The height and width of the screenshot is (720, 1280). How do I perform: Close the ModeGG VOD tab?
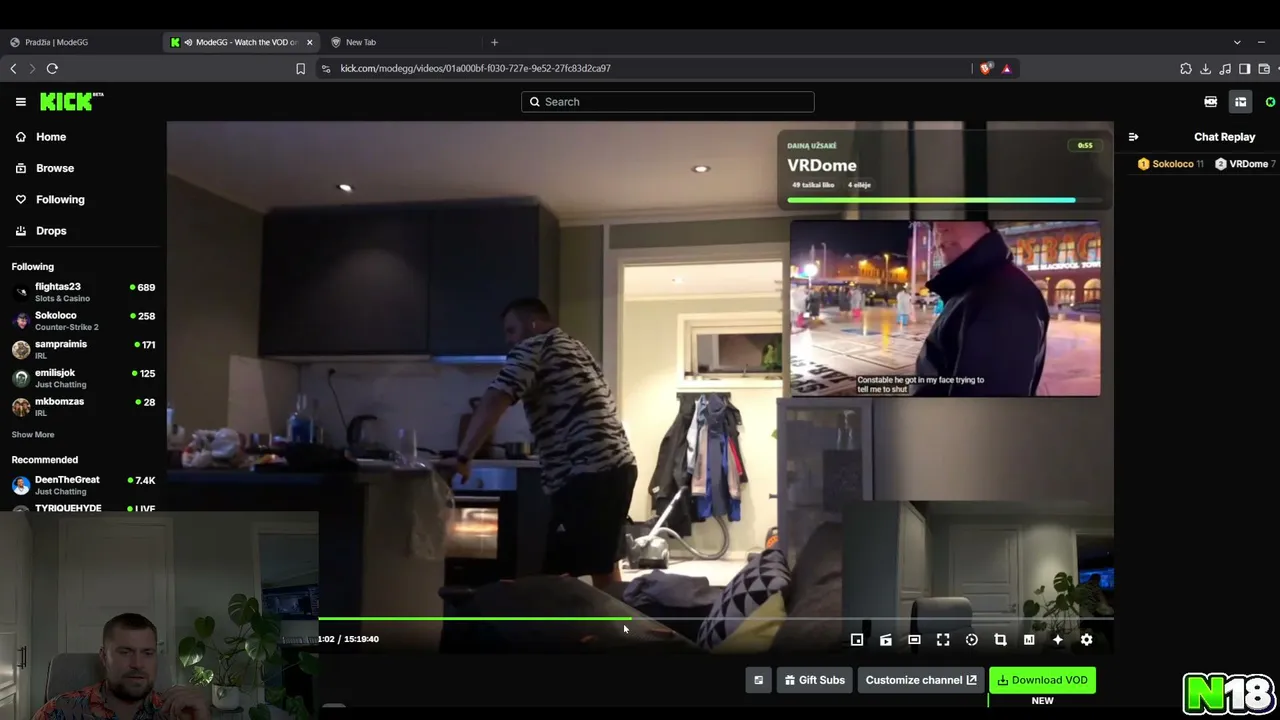309,42
